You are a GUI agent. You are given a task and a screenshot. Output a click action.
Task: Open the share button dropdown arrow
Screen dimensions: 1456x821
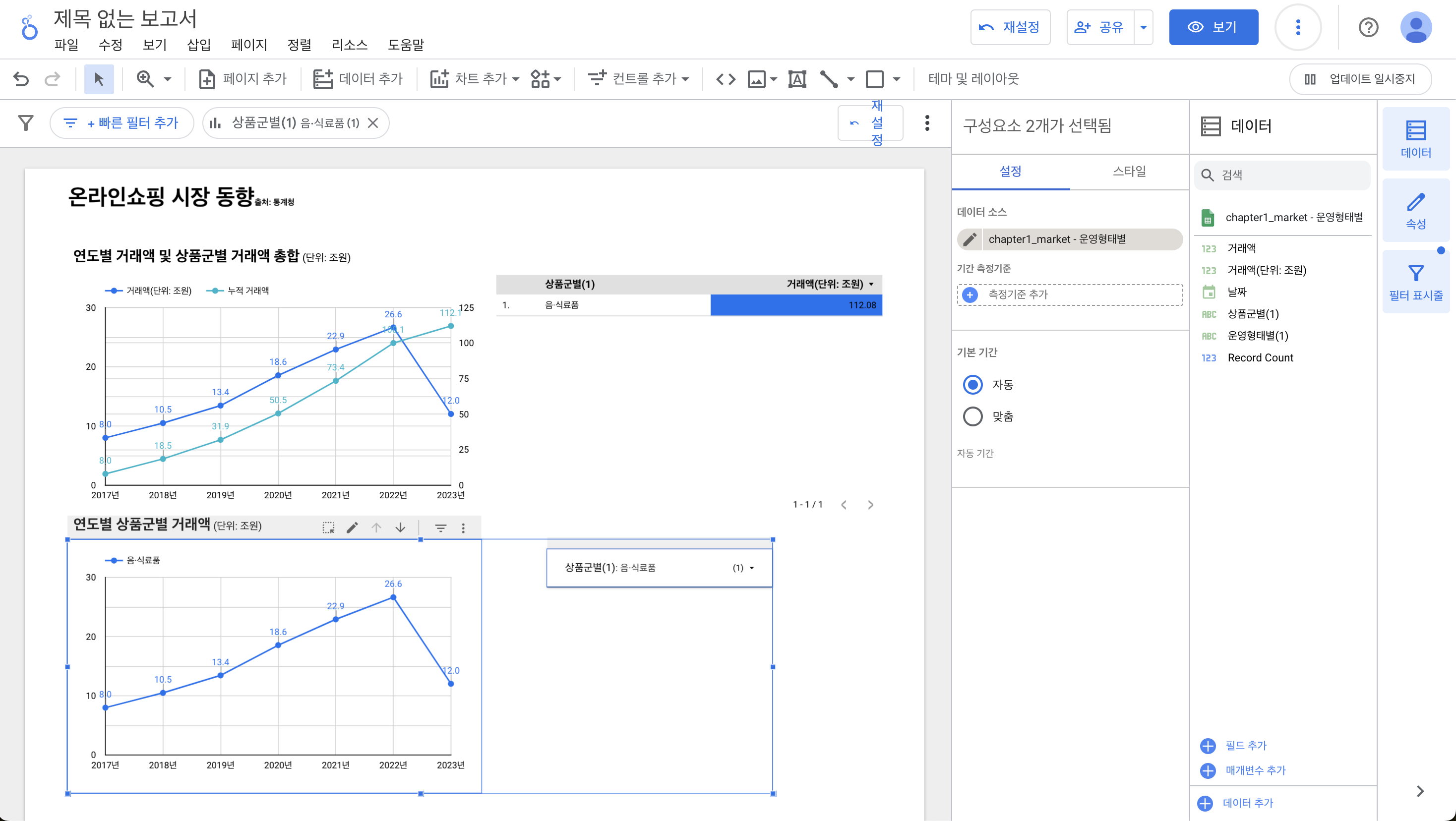pos(1143,27)
